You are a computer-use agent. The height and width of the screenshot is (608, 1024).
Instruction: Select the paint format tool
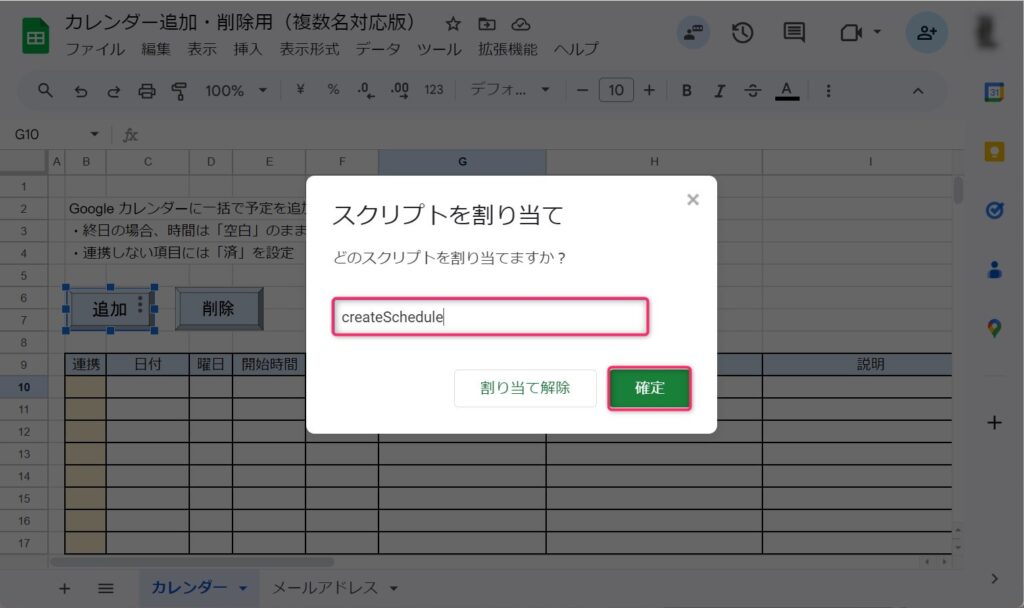pyautogui.click(x=179, y=90)
